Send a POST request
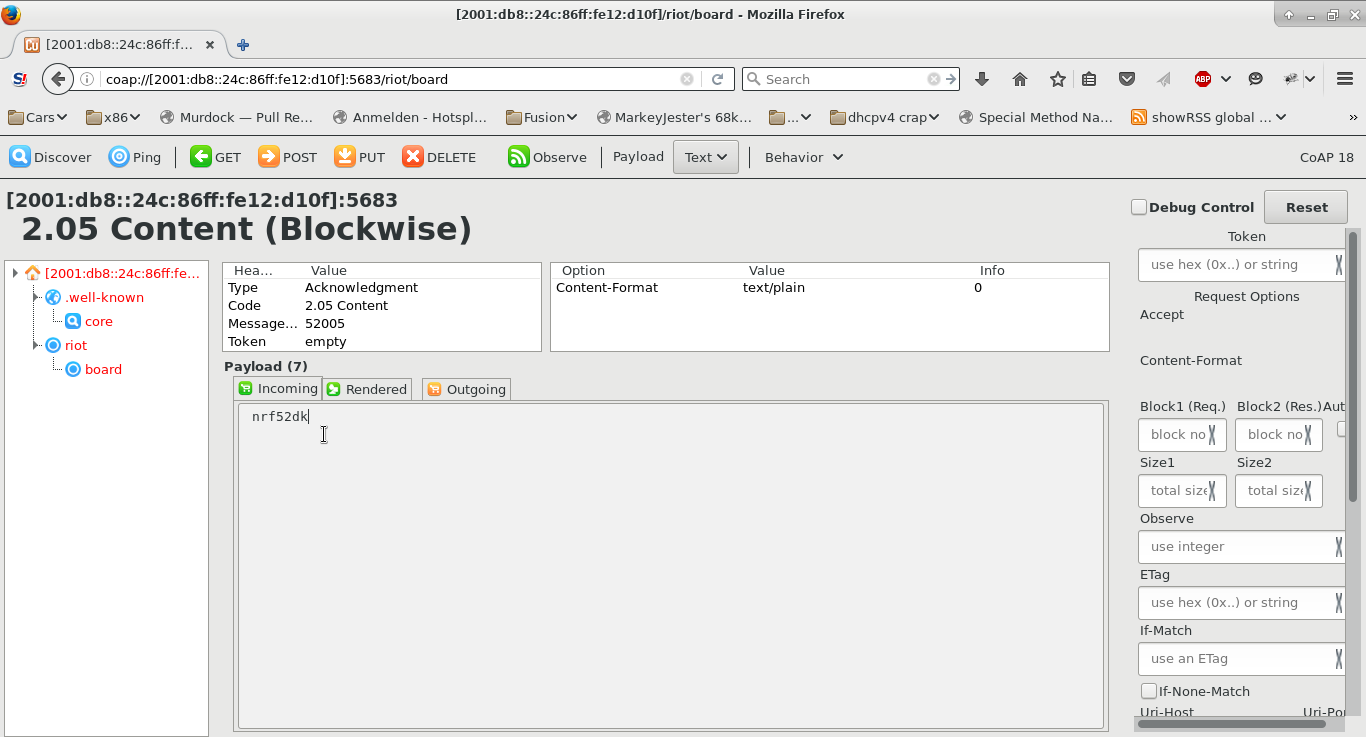Image resolution: width=1366 pixels, height=737 pixels. pyautogui.click(x=287, y=157)
